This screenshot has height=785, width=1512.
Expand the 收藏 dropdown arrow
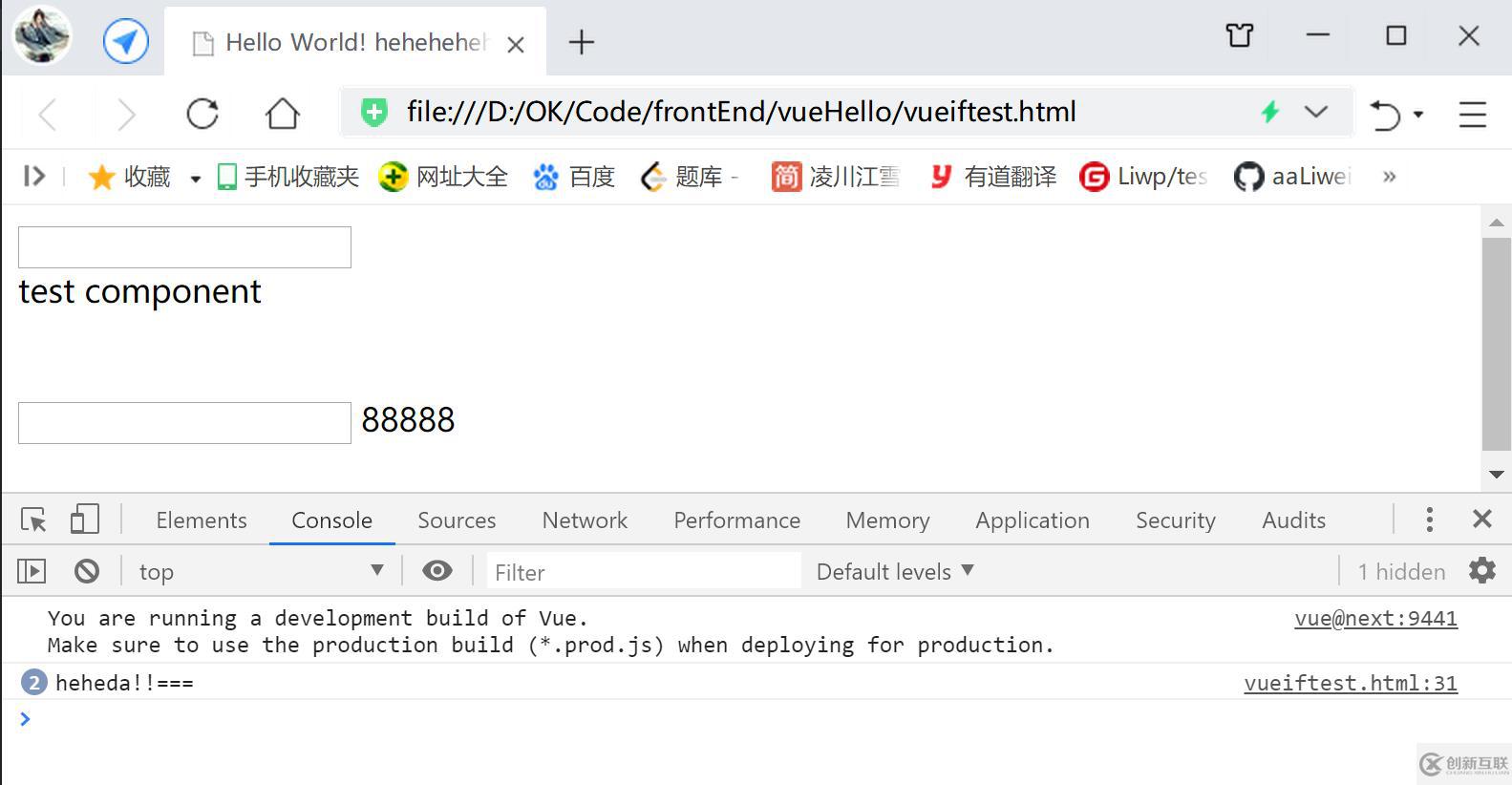tap(195, 179)
